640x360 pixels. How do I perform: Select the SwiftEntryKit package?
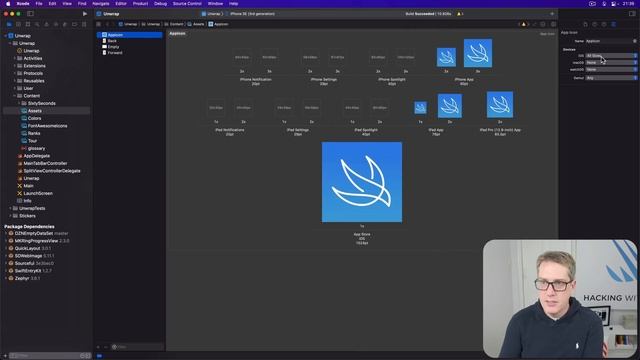tap(28, 271)
